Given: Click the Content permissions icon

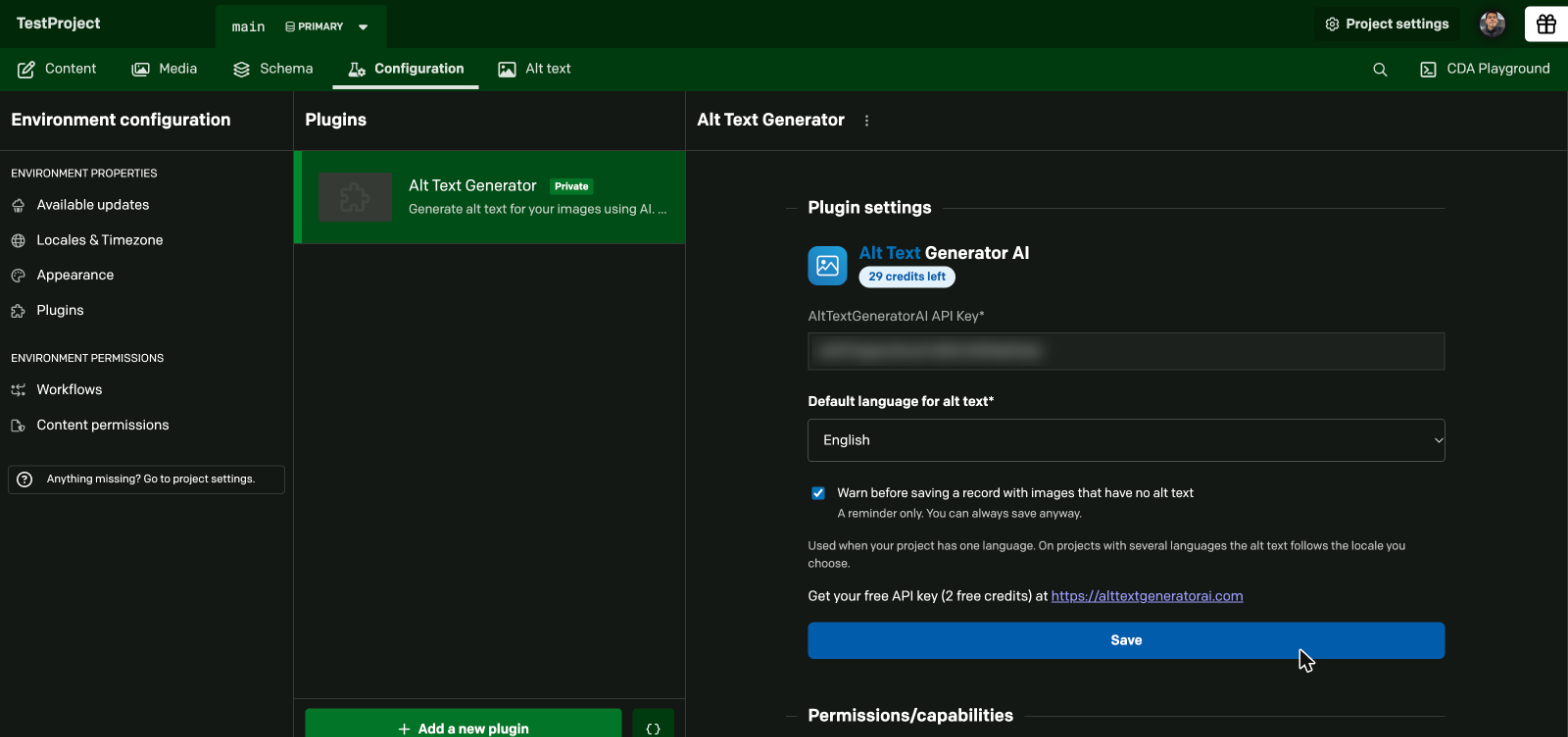Looking at the screenshot, I should pos(18,425).
